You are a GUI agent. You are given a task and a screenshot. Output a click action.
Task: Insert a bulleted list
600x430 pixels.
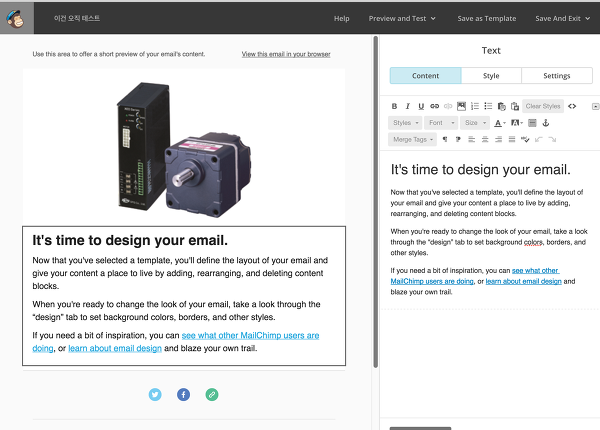click(x=488, y=106)
